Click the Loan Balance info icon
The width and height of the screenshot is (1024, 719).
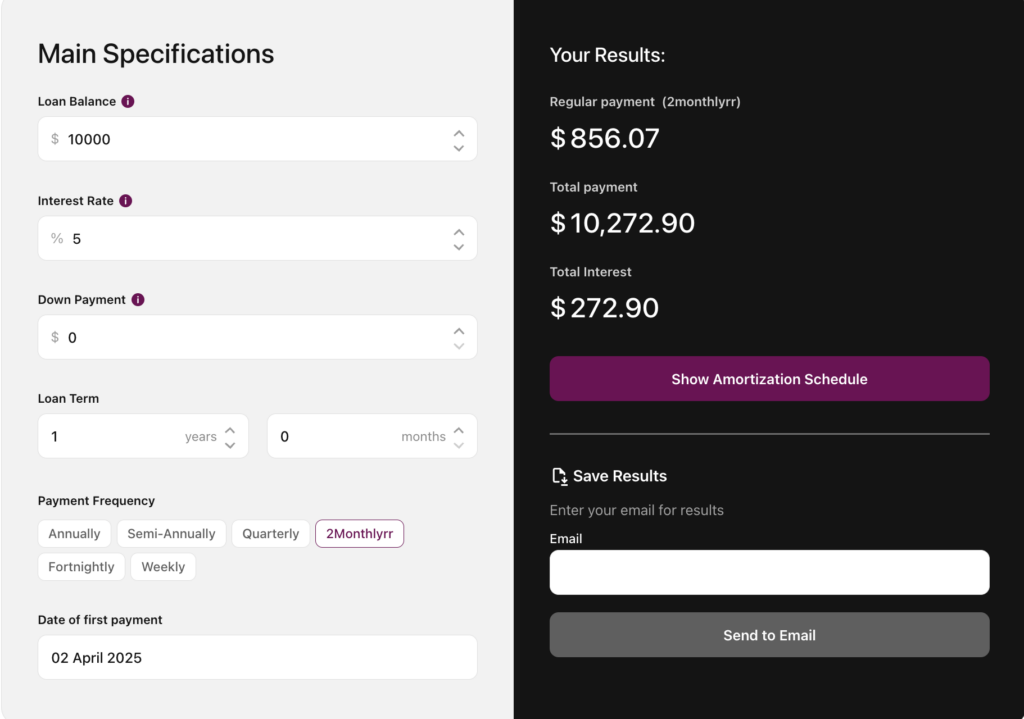click(128, 102)
